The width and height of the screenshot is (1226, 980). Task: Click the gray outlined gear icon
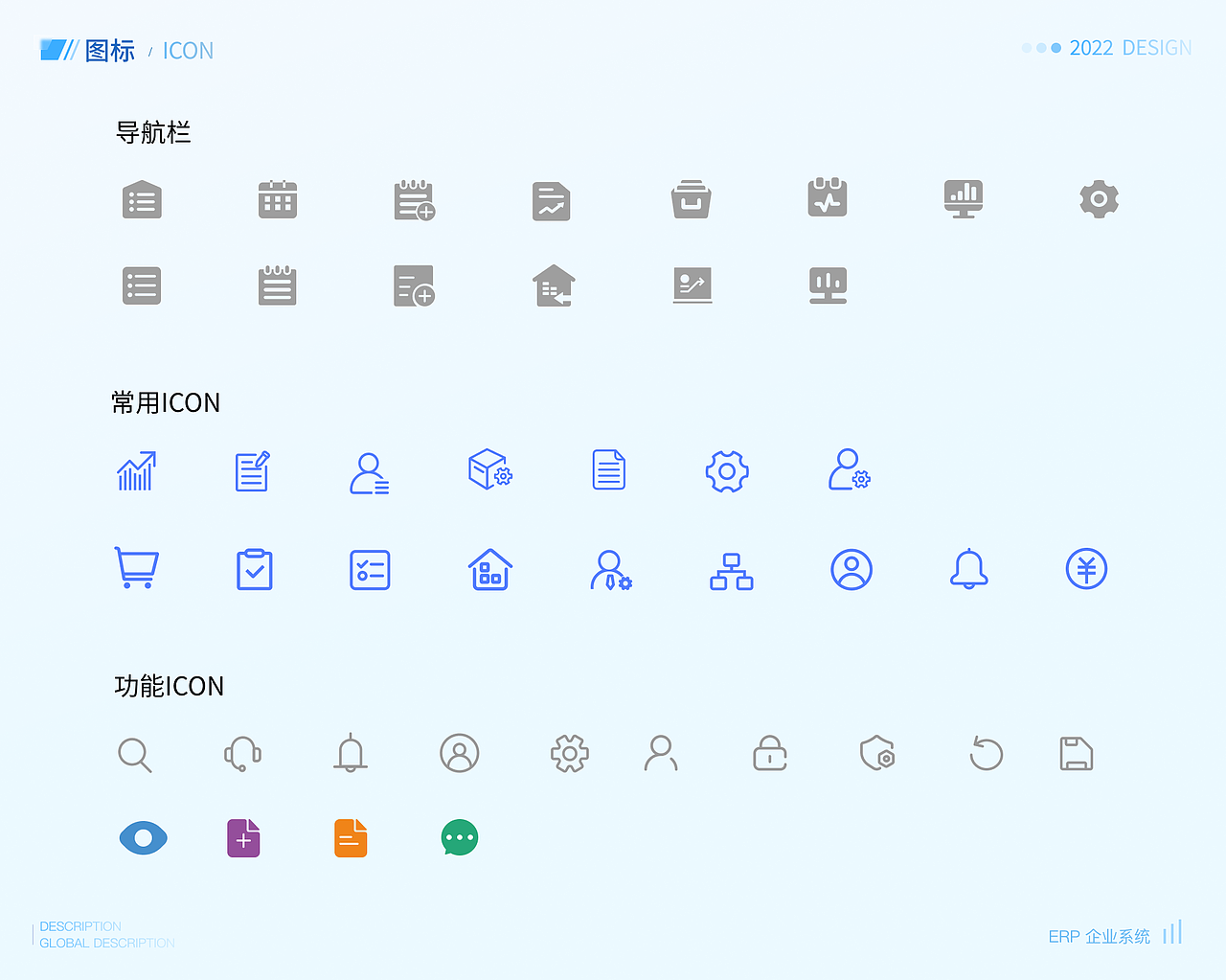click(570, 754)
